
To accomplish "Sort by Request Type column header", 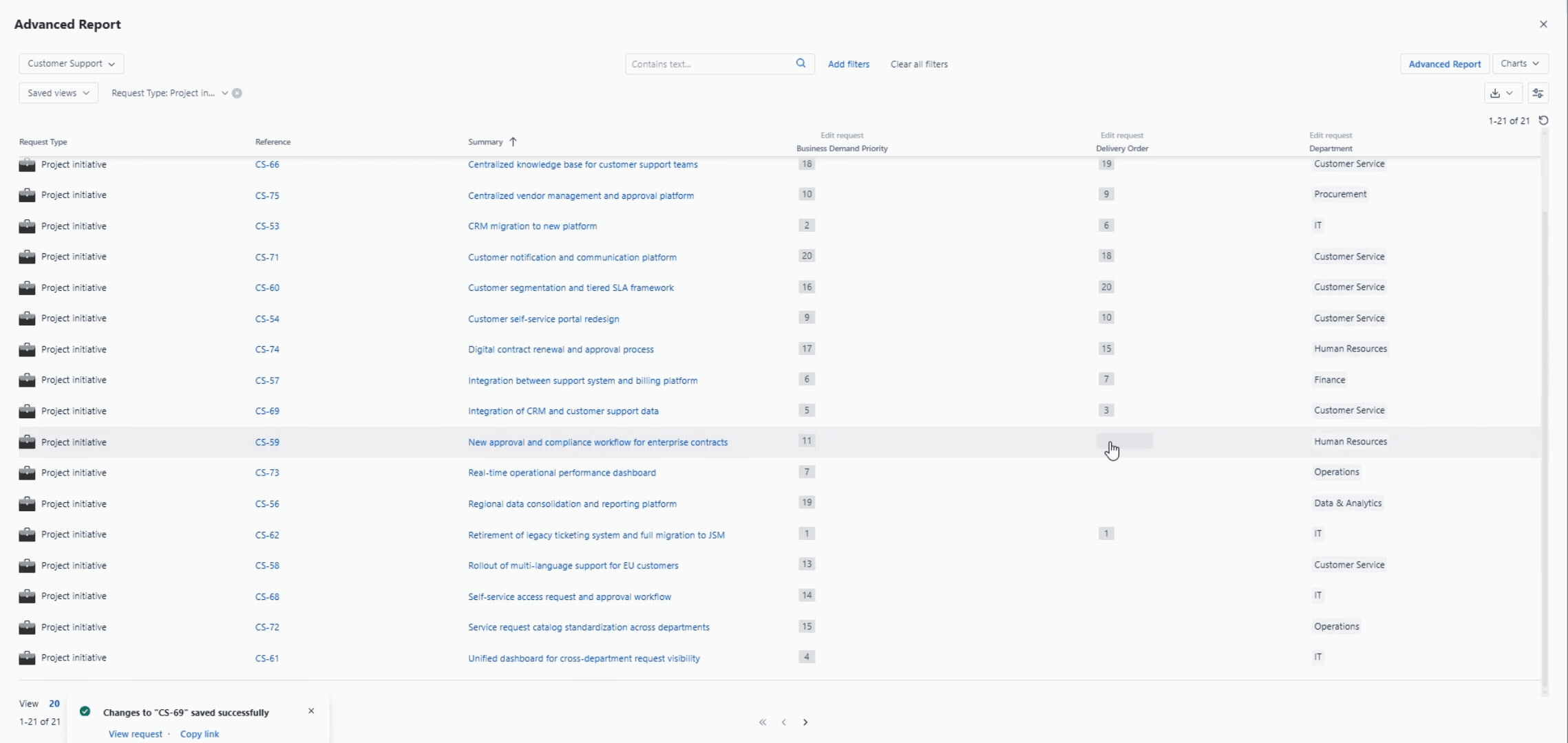I will 43,142.
